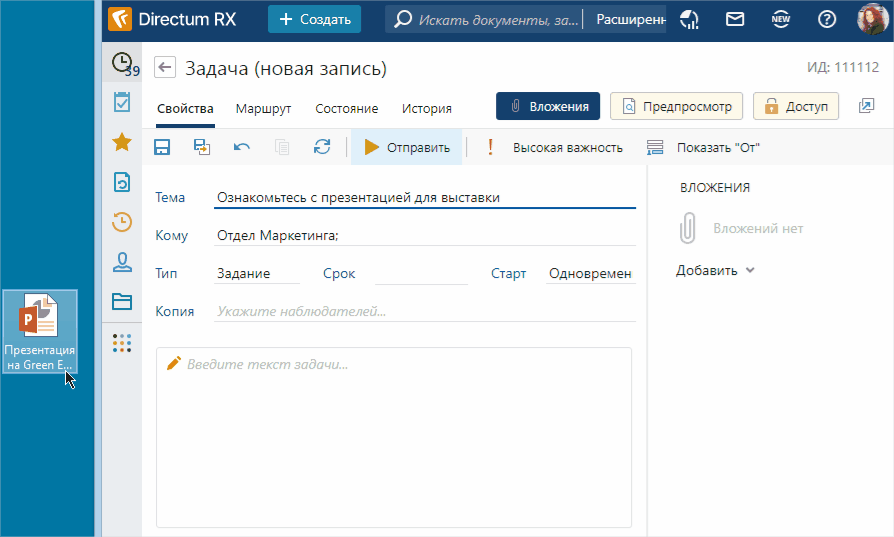Viewport: 894px width, 537px height.
Task: Open the Старт field dropdown
Action: [590, 274]
